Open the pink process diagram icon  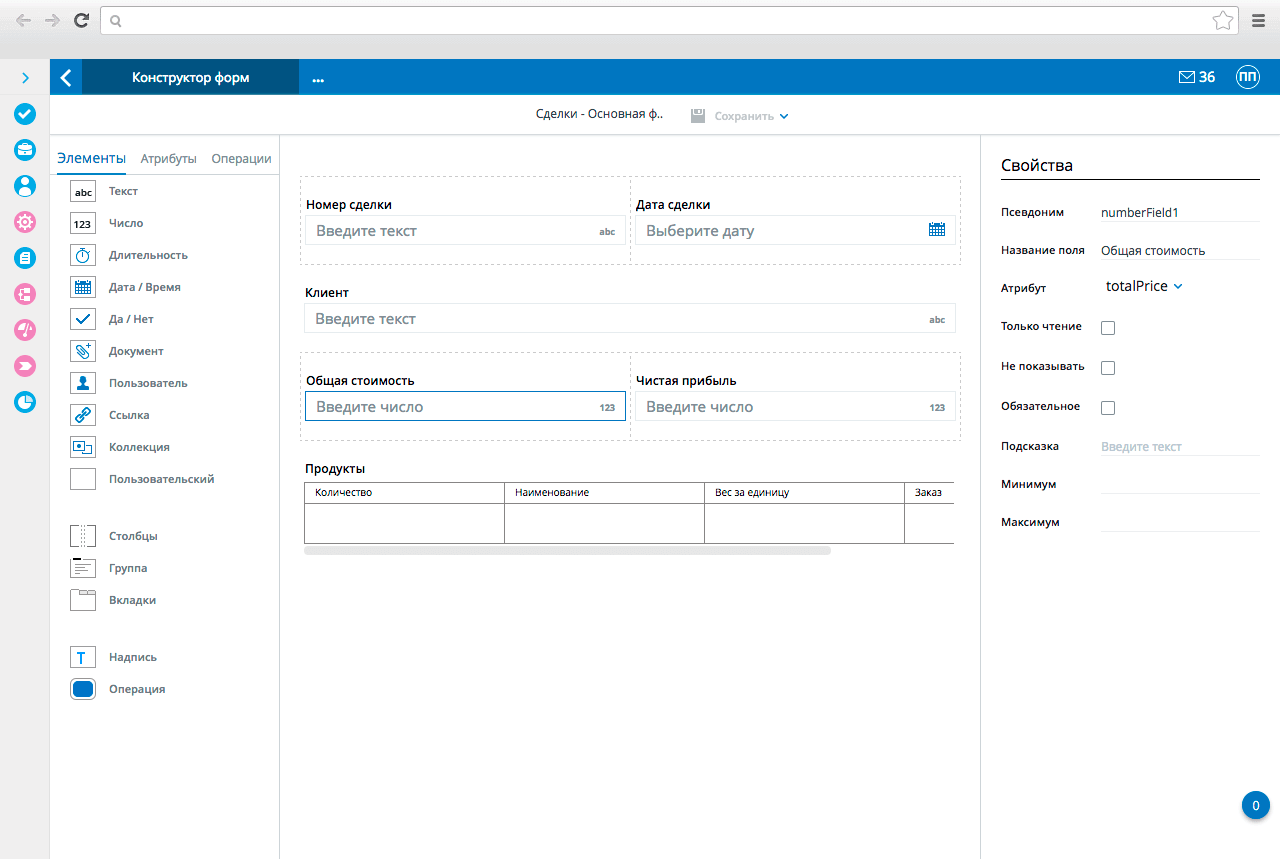[x=25, y=294]
